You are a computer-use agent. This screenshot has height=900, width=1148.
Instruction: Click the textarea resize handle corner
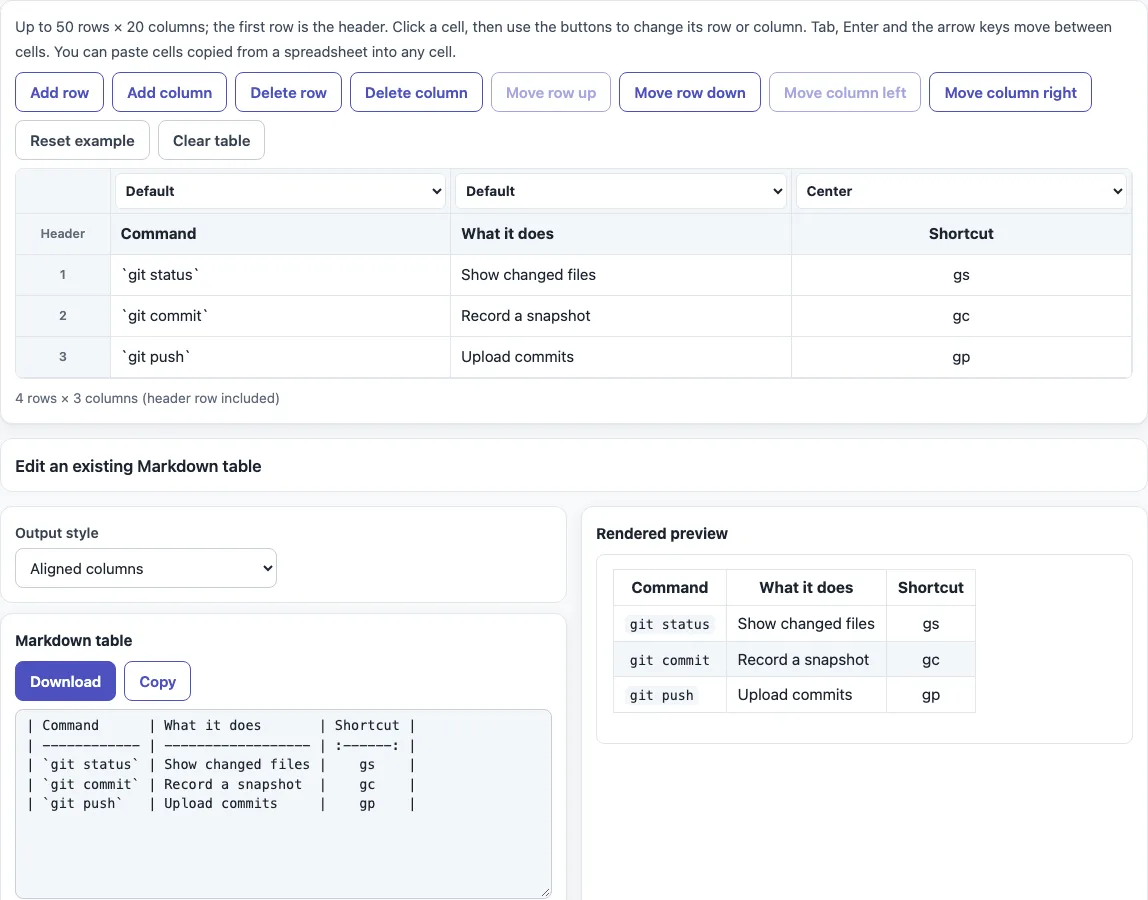click(545, 892)
